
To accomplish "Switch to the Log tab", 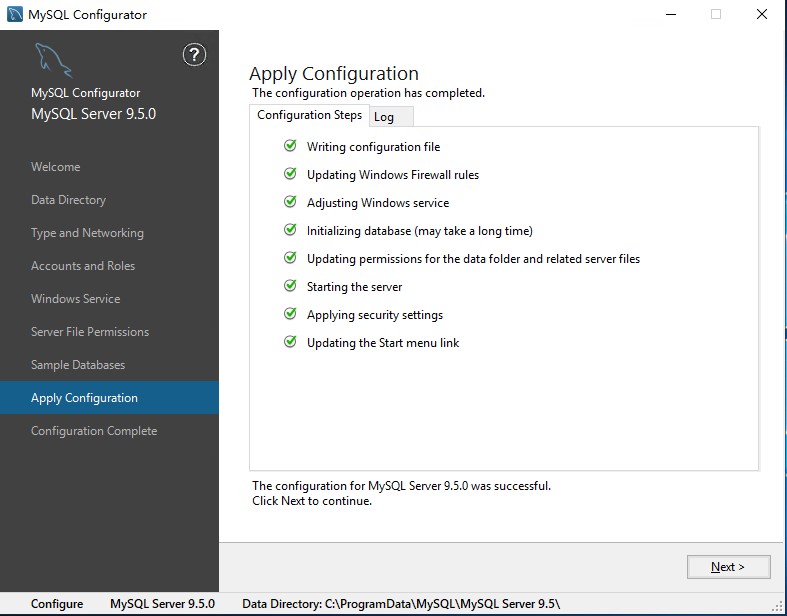I will pyautogui.click(x=384, y=117).
